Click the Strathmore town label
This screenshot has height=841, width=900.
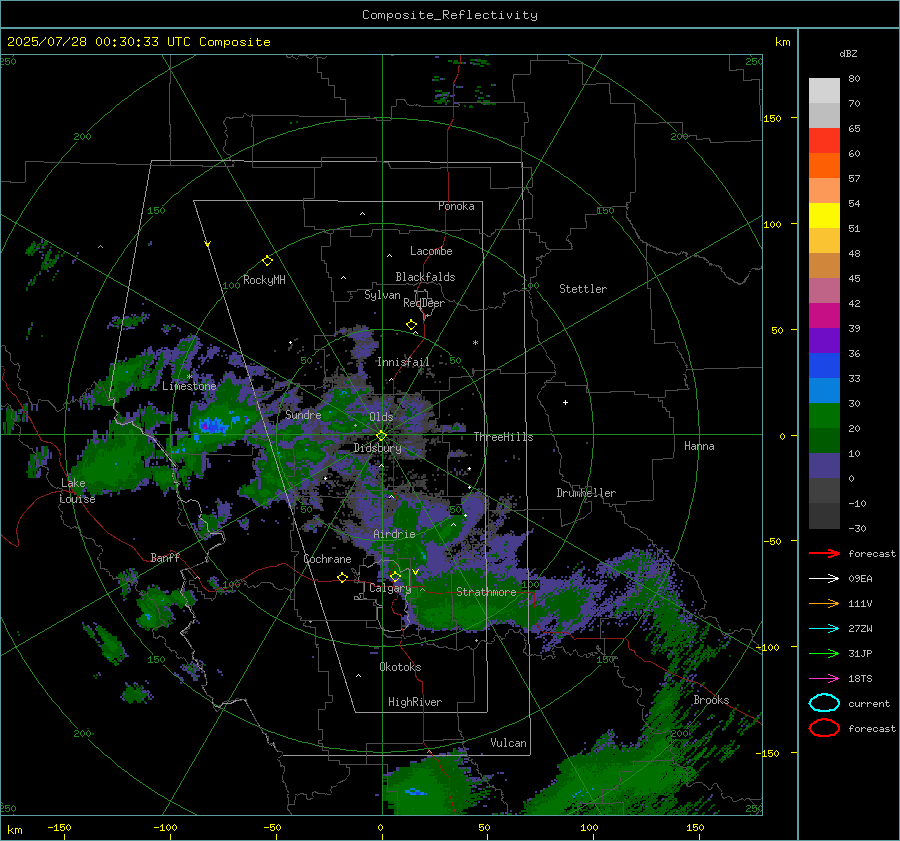tap(486, 592)
